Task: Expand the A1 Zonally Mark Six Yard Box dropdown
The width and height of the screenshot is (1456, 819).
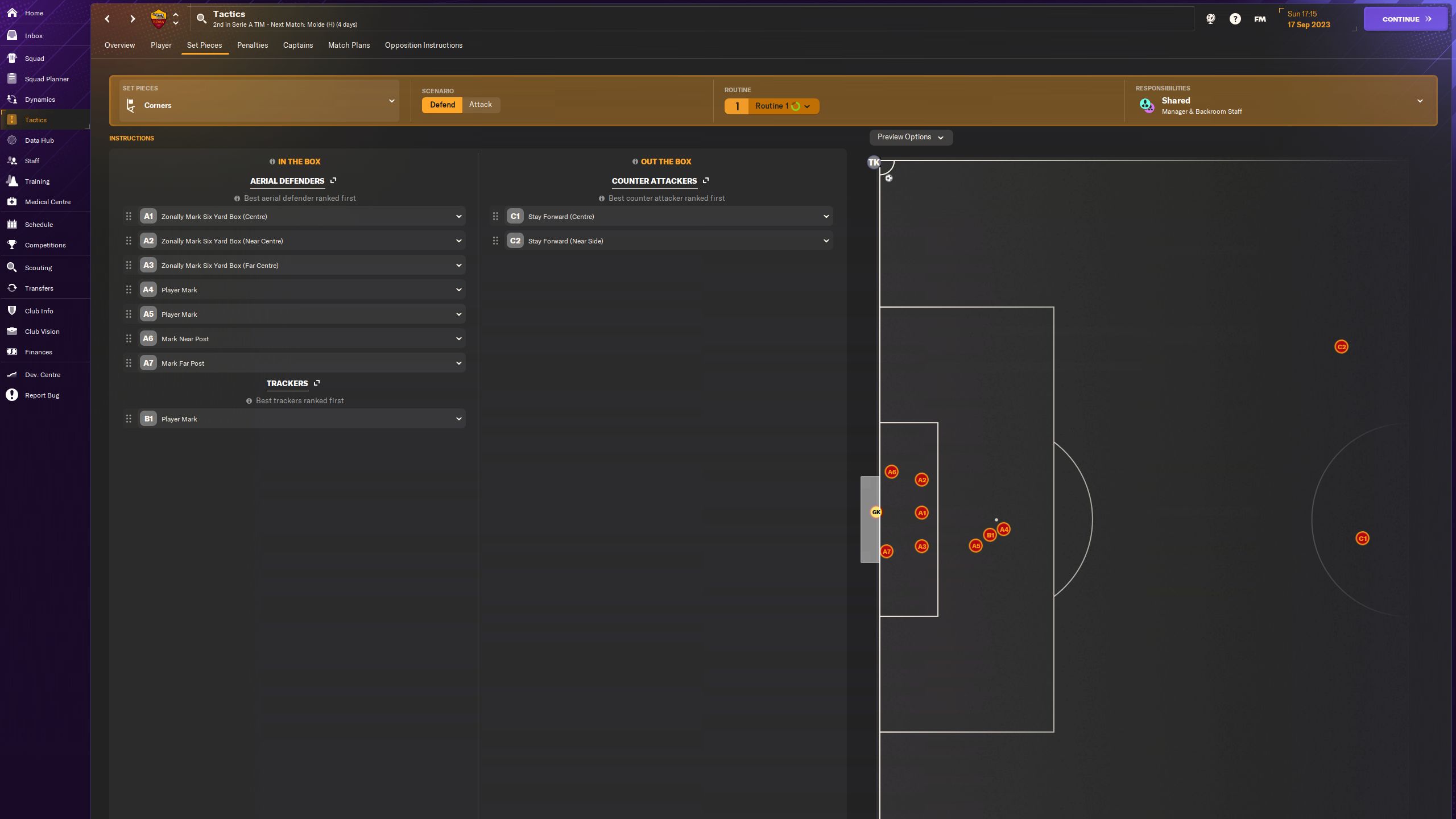Action: point(458,216)
